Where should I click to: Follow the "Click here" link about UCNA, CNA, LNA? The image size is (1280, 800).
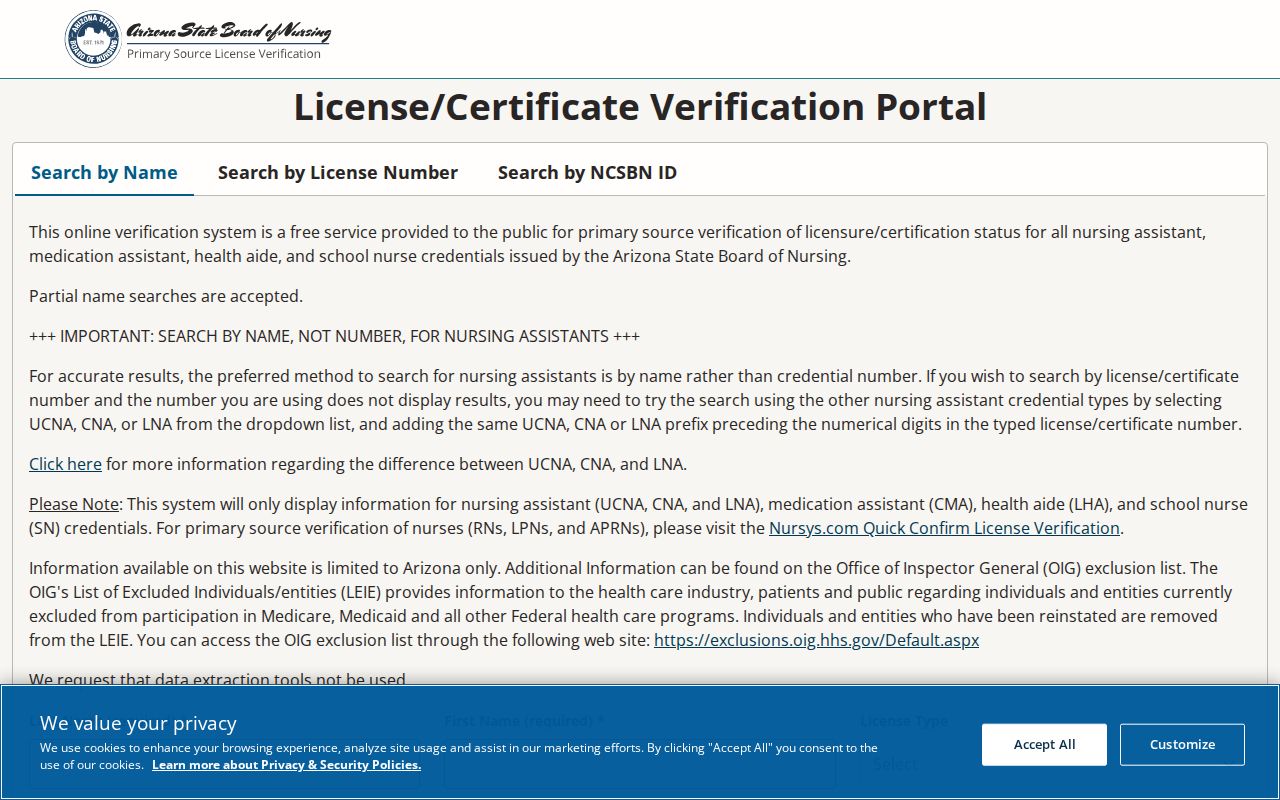click(x=65, y=464)
